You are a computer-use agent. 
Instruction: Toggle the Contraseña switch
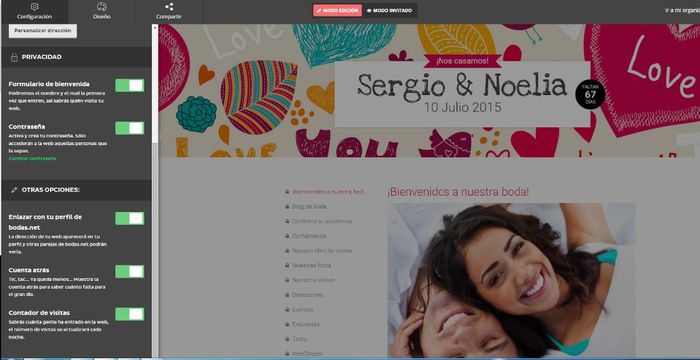[x=129, y=128]
